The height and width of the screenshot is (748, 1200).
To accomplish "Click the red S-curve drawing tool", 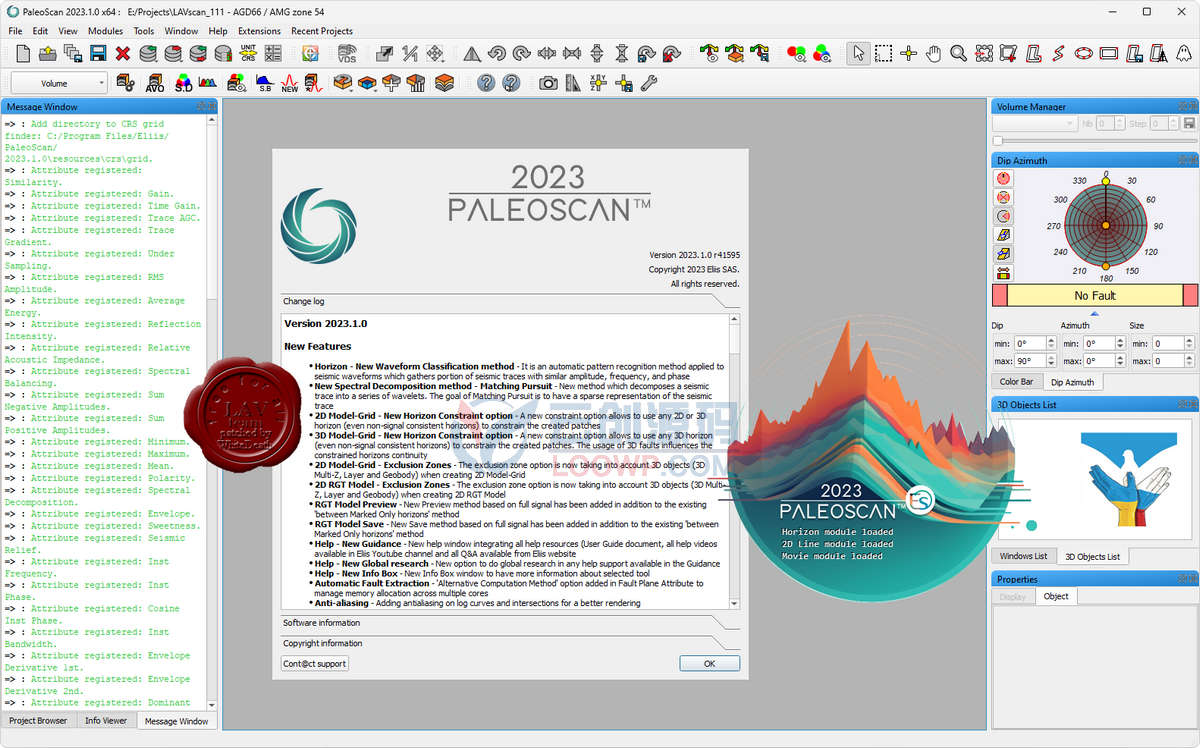I will coord(1059,53).
